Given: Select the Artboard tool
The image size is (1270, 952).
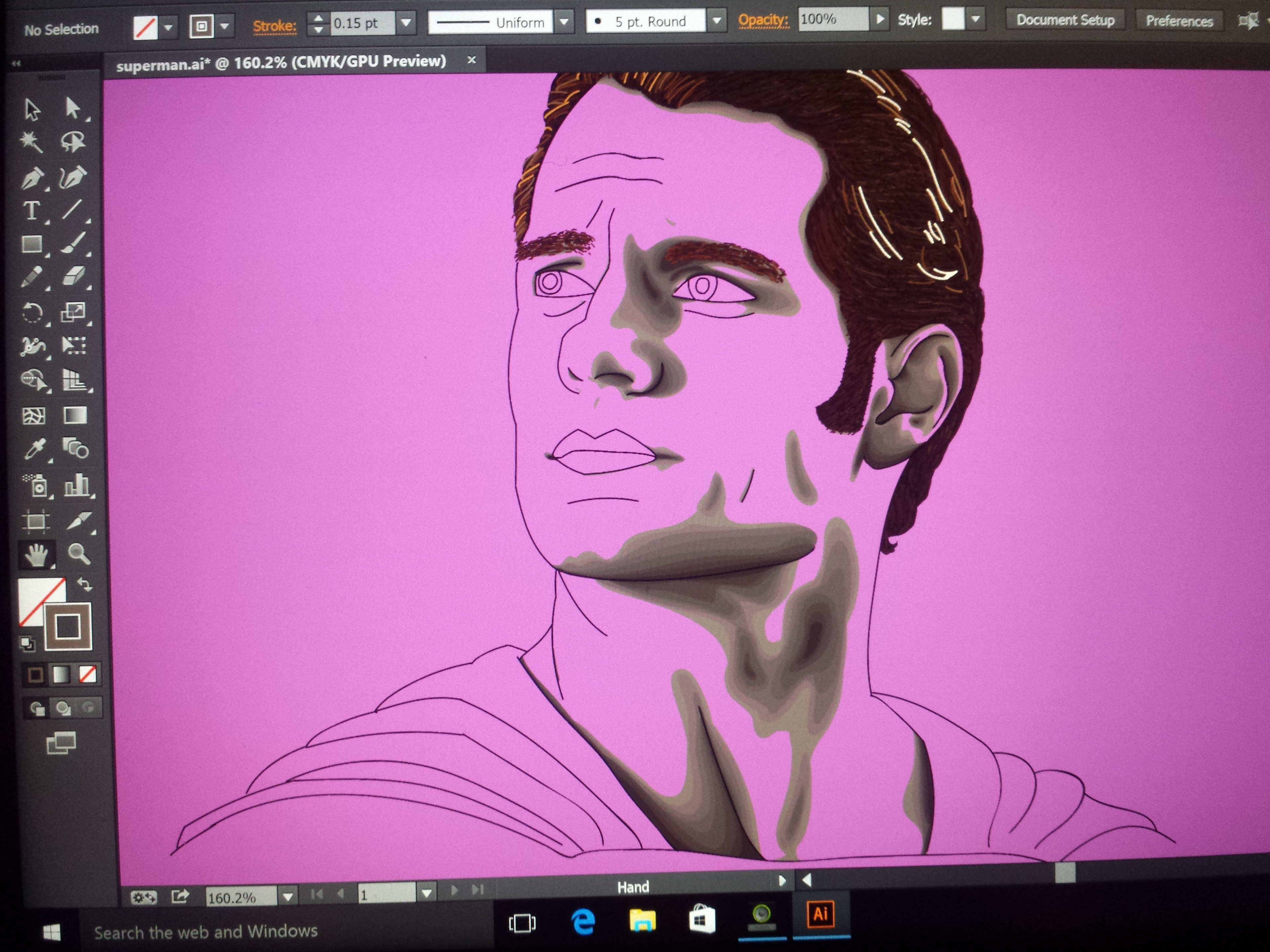Looking at the screenshot, I should (36, 522).
